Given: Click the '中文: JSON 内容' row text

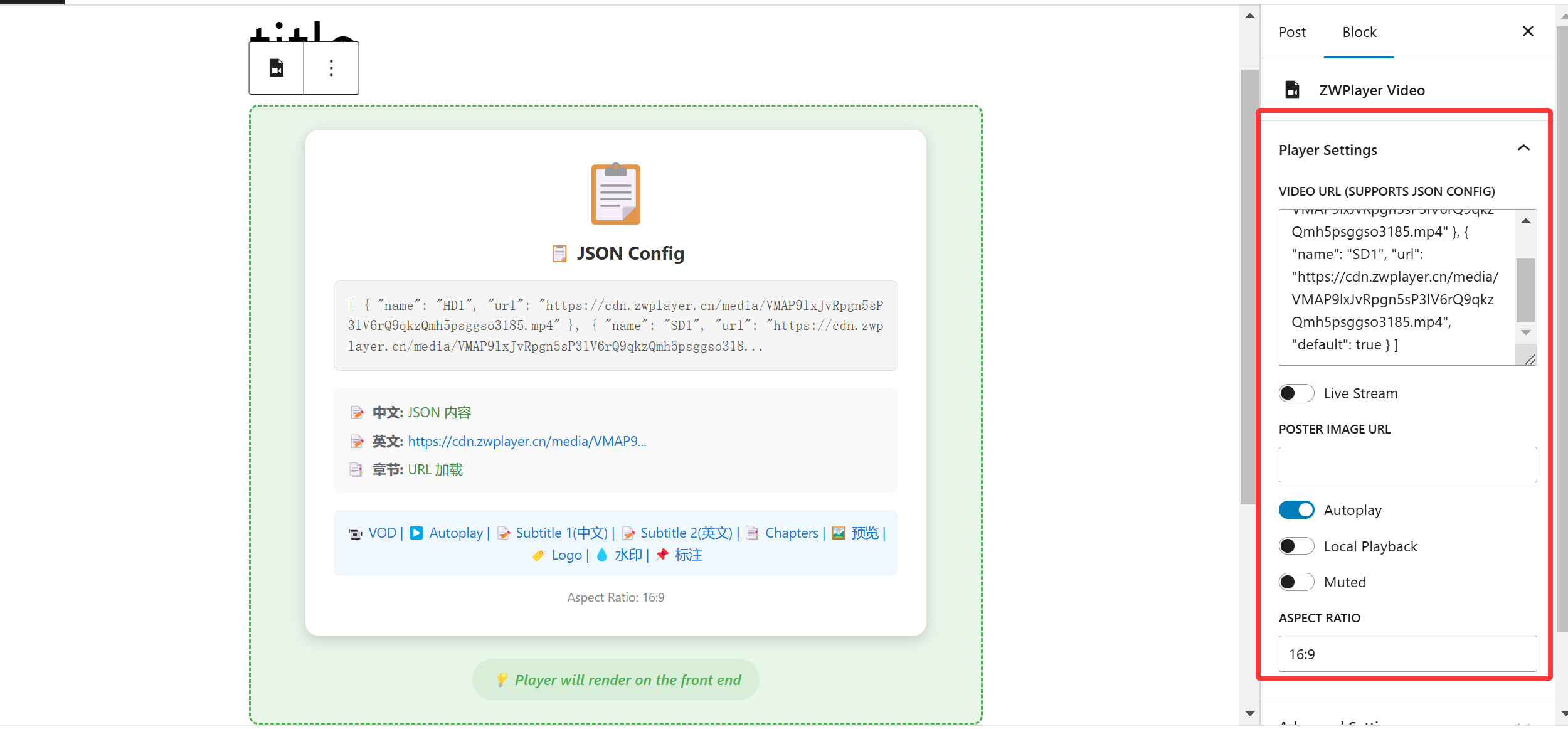Looking at the screenshot, I should click(421, 413).
